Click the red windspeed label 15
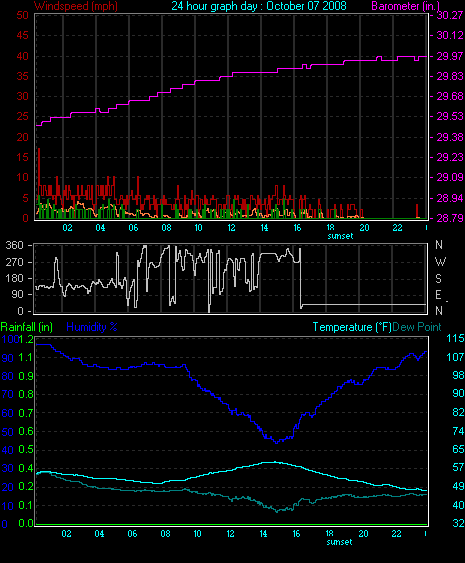 coord(22,157)
